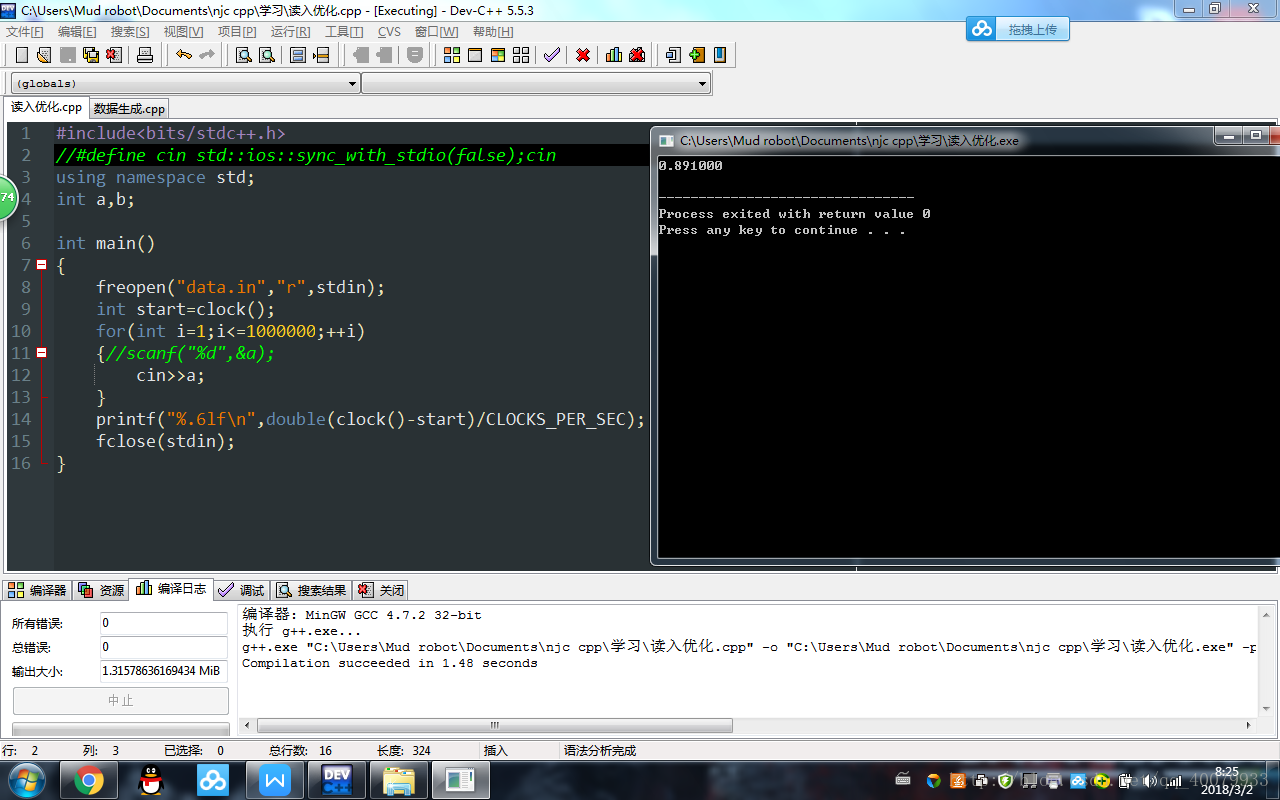The height and width of the screenshot is (800, 1280).
Task: Click the 所有错误 value field
Action: [x=164, y=623]
